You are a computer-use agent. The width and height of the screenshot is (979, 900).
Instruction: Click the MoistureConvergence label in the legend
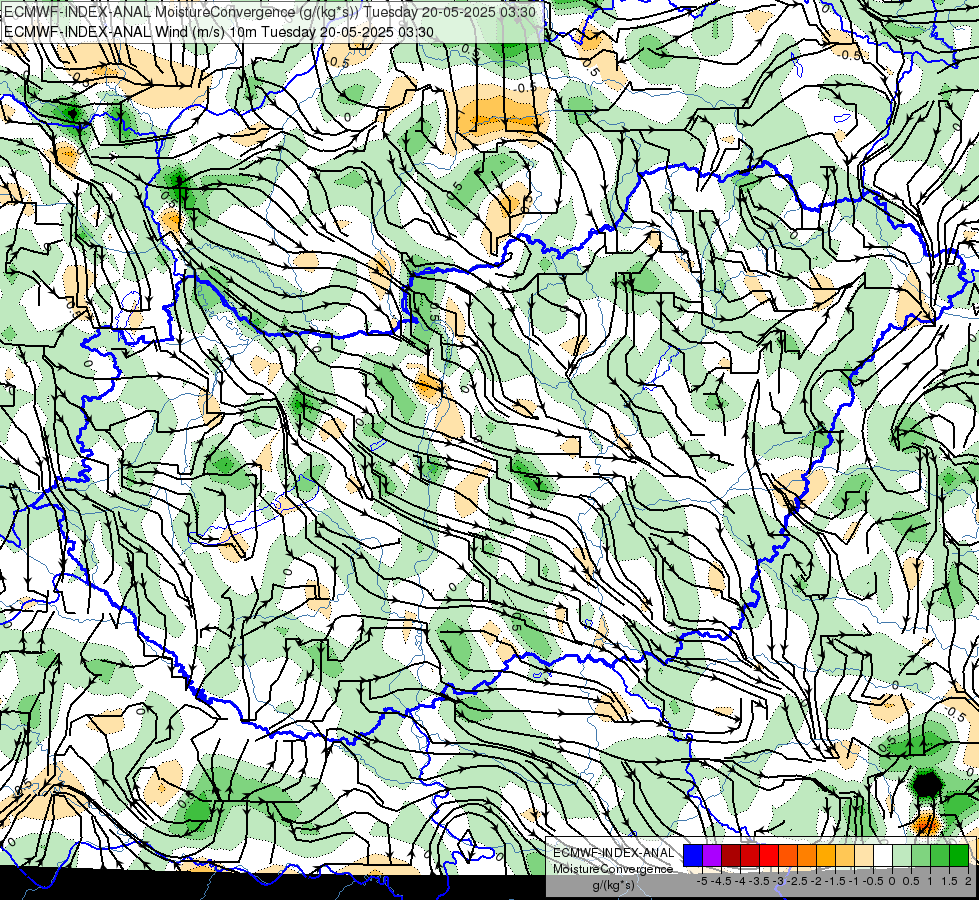click(x=613, y=869)
